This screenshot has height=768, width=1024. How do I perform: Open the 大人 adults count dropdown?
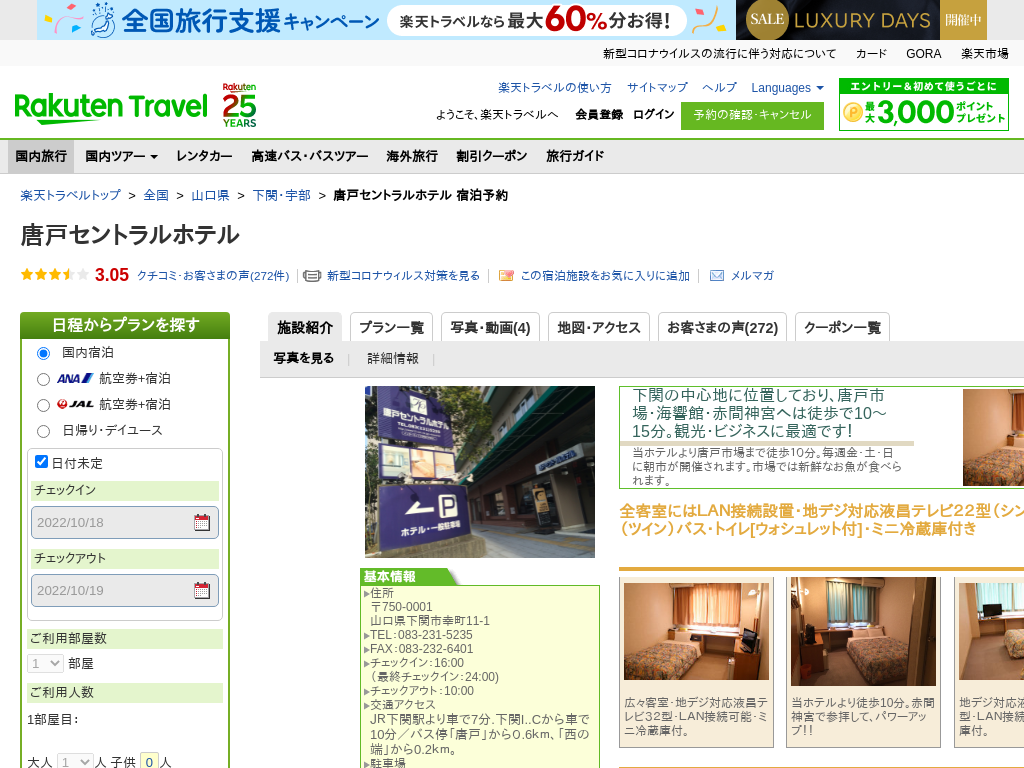[75, 761]
